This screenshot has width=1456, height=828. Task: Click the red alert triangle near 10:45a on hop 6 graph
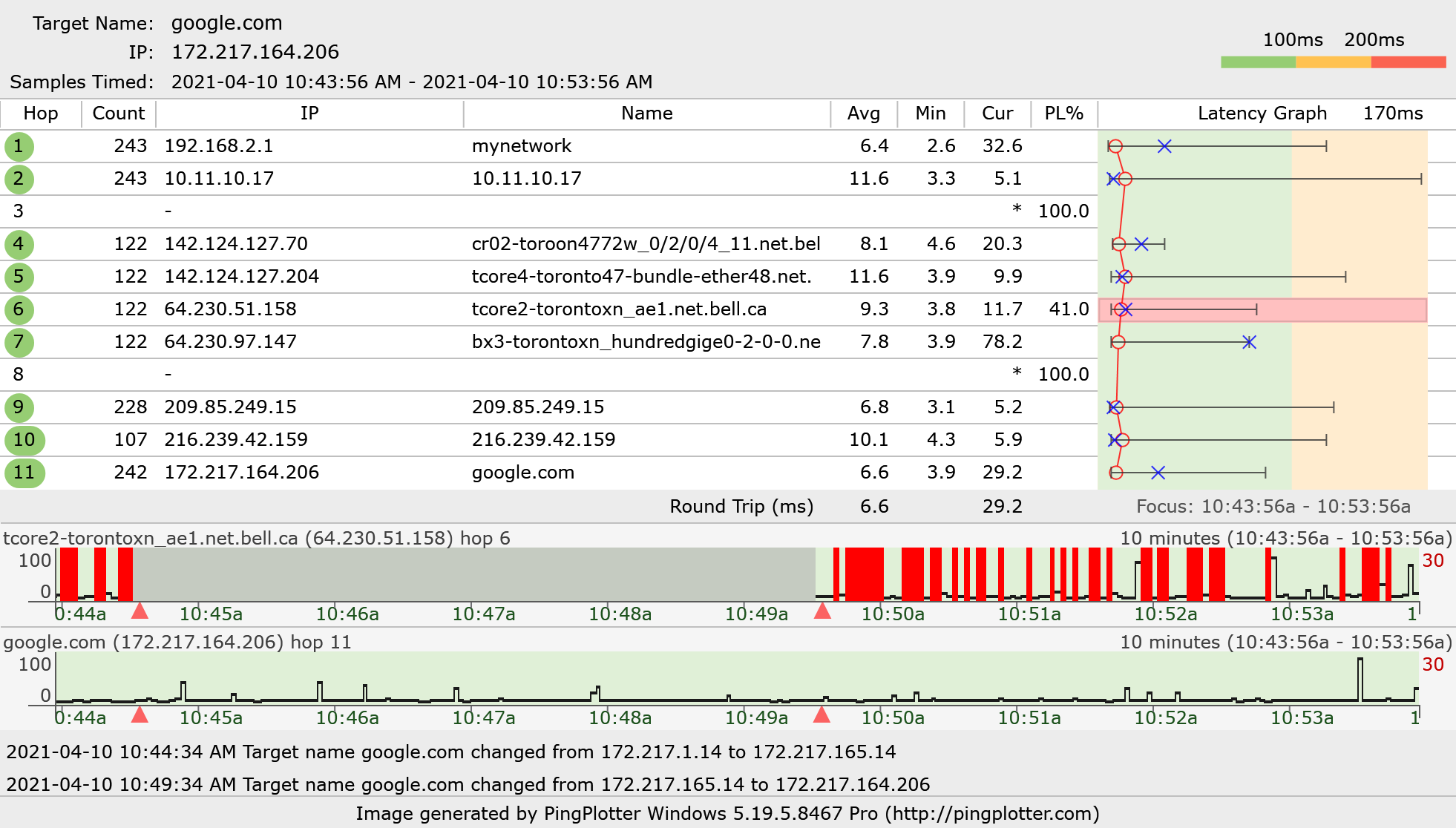point(140,611)
